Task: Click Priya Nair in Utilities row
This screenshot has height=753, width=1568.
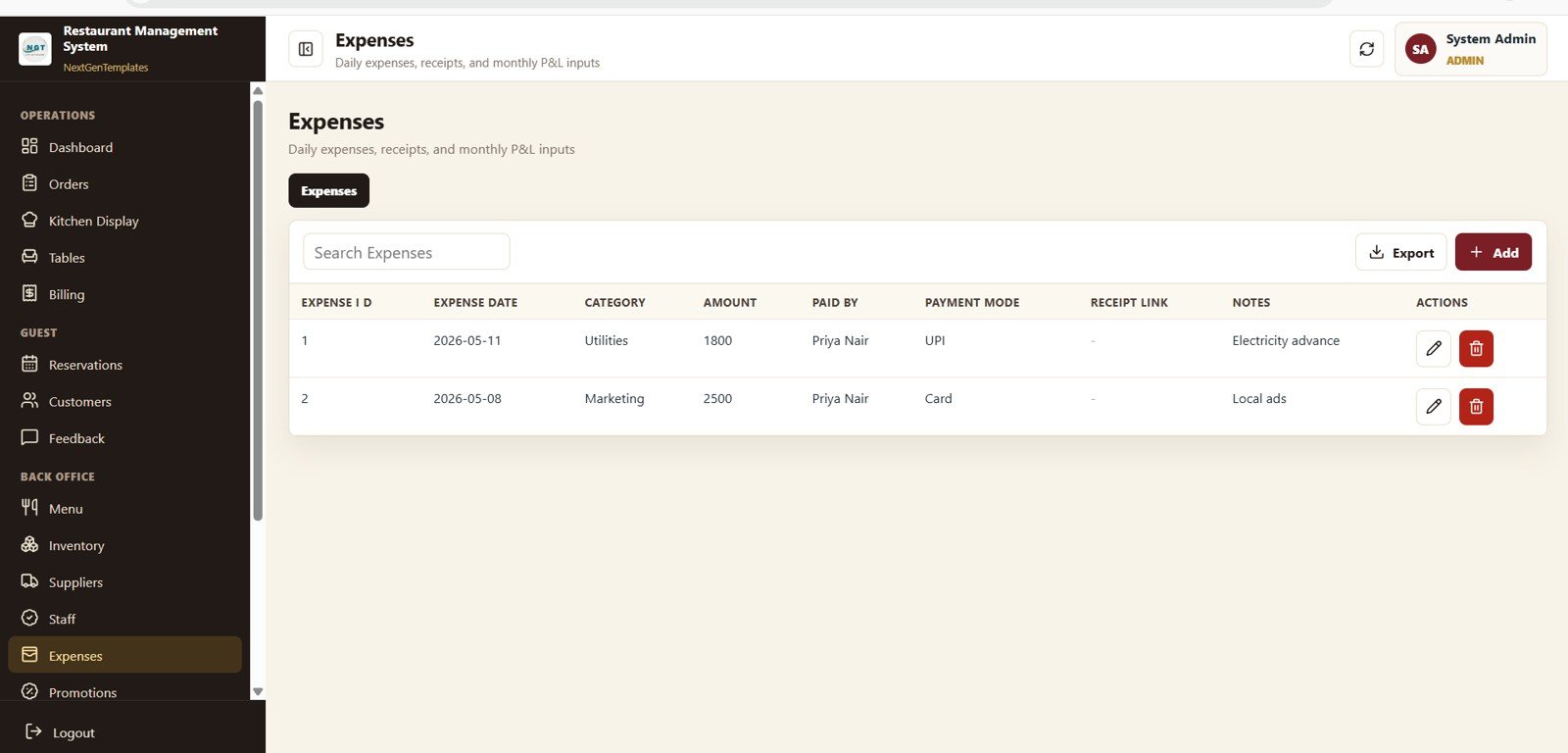Action: (x=840, y=340)
